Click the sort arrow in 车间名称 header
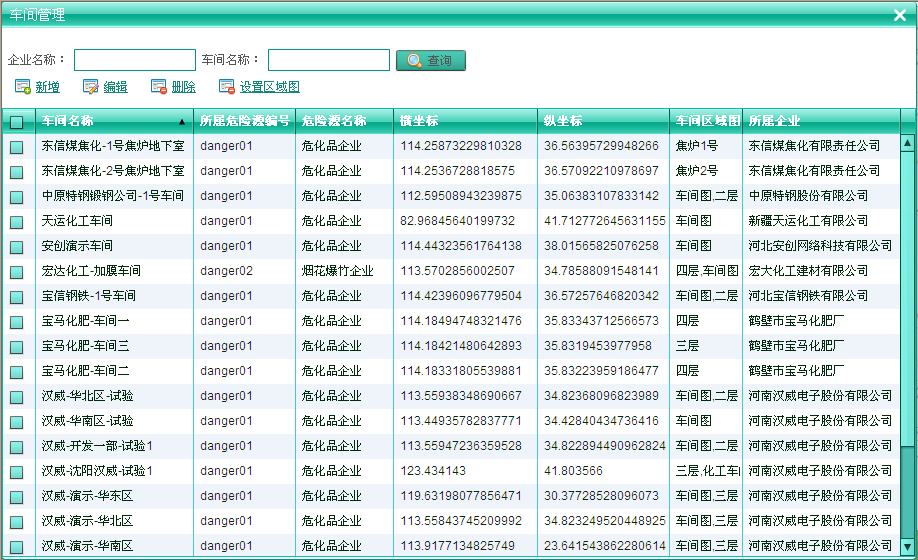918x560 pixels. pyautogui.click(x=182, y=122)
